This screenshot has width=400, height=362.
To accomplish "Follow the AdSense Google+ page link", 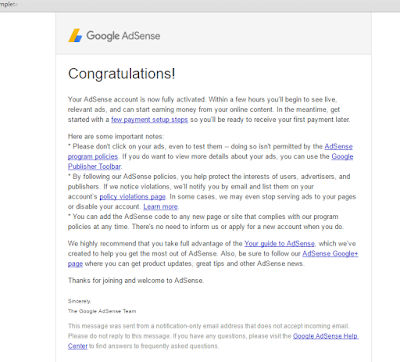I will point(330,253).
